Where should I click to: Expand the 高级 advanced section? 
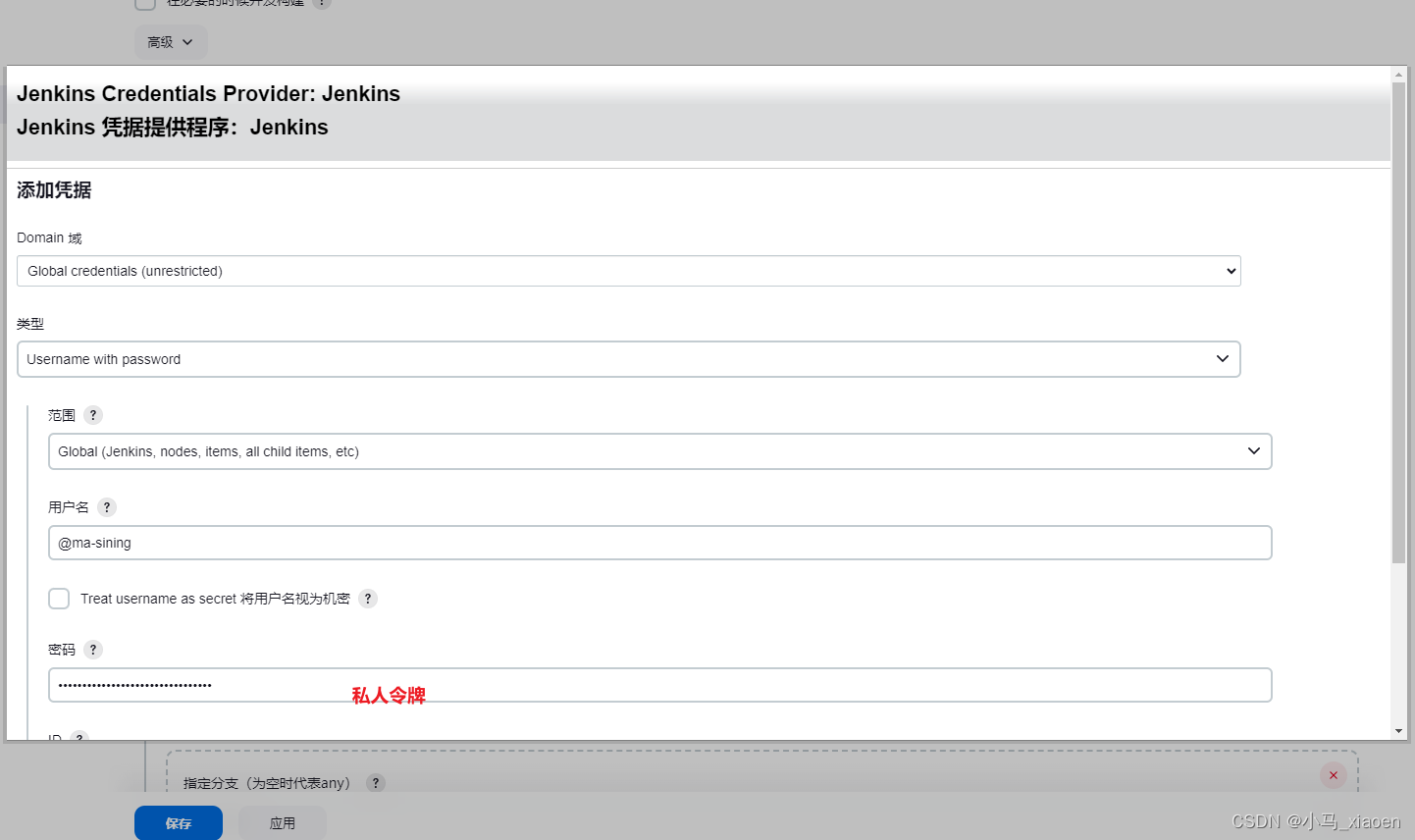(171, 42)
